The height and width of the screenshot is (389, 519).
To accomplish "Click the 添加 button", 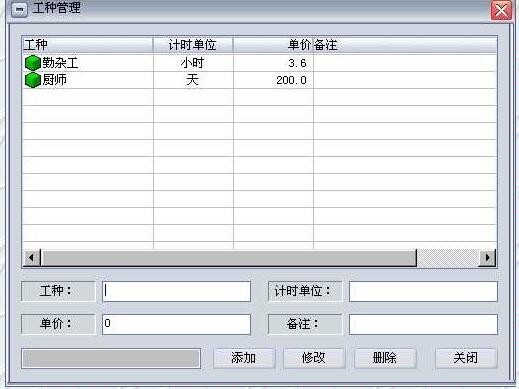I will (244, 358).
